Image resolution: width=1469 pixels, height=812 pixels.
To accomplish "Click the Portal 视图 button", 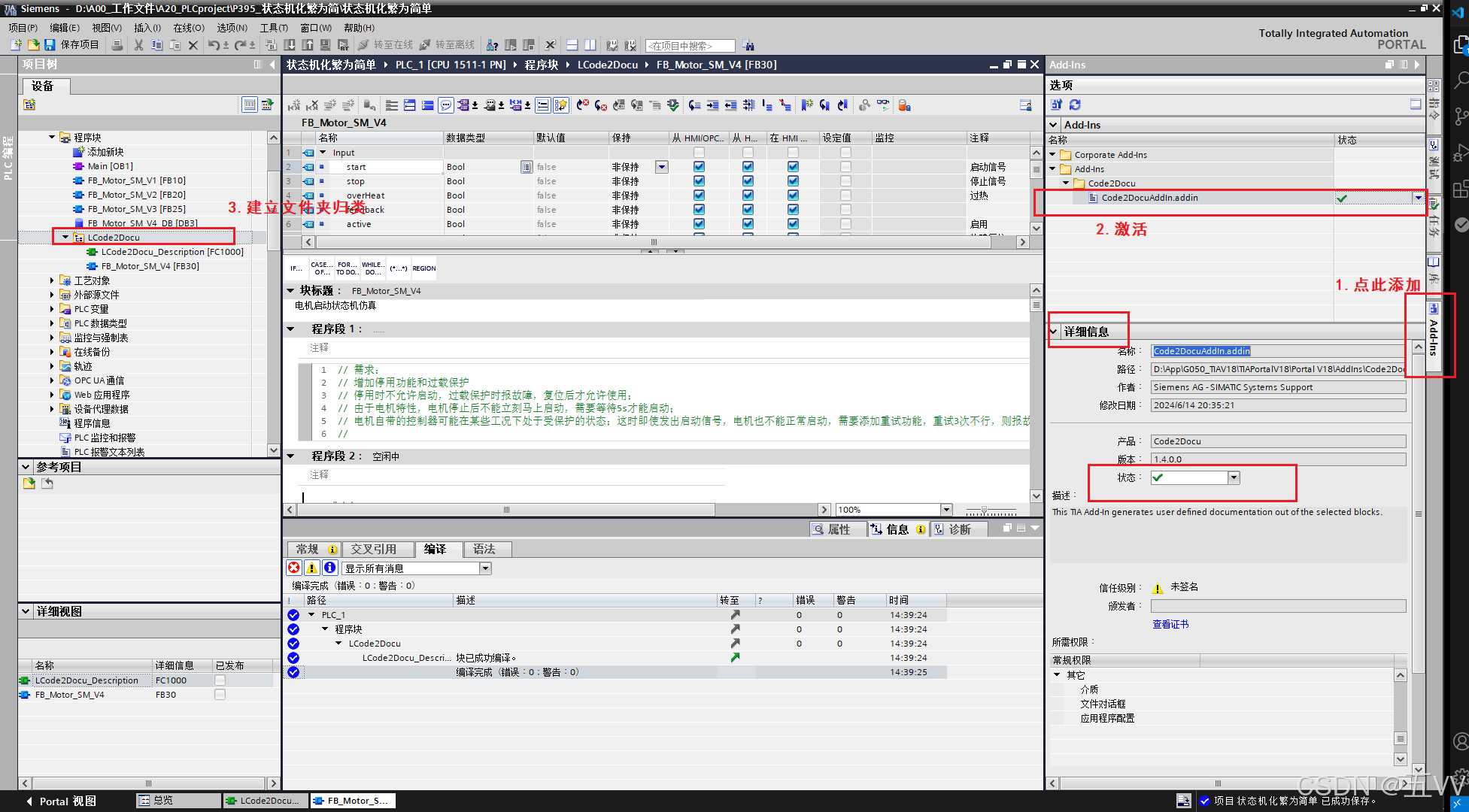I will [62, 801].
